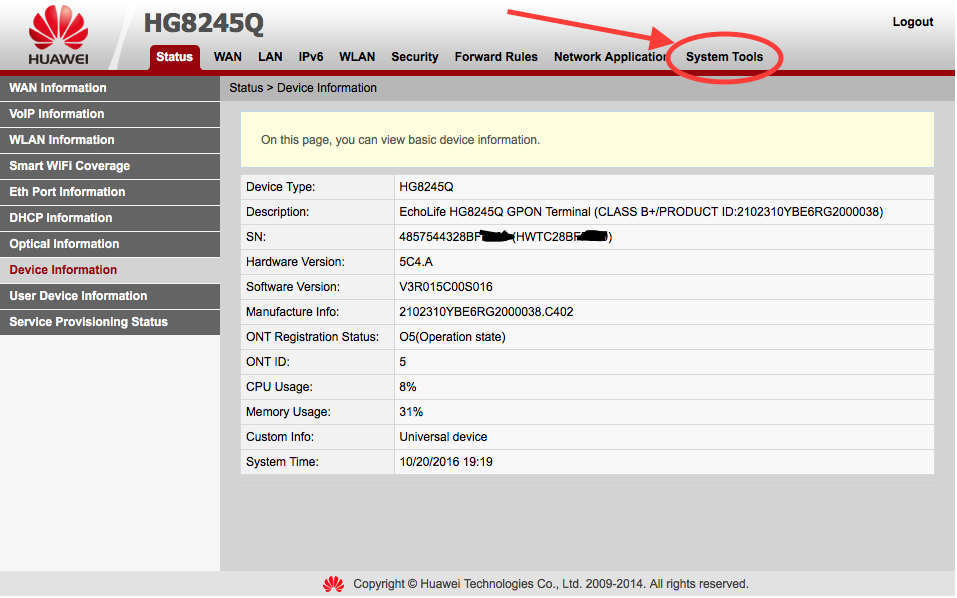The image size is (957, 598).
Task: Switch to Forward Rules tab
Action: coord(496,57)
